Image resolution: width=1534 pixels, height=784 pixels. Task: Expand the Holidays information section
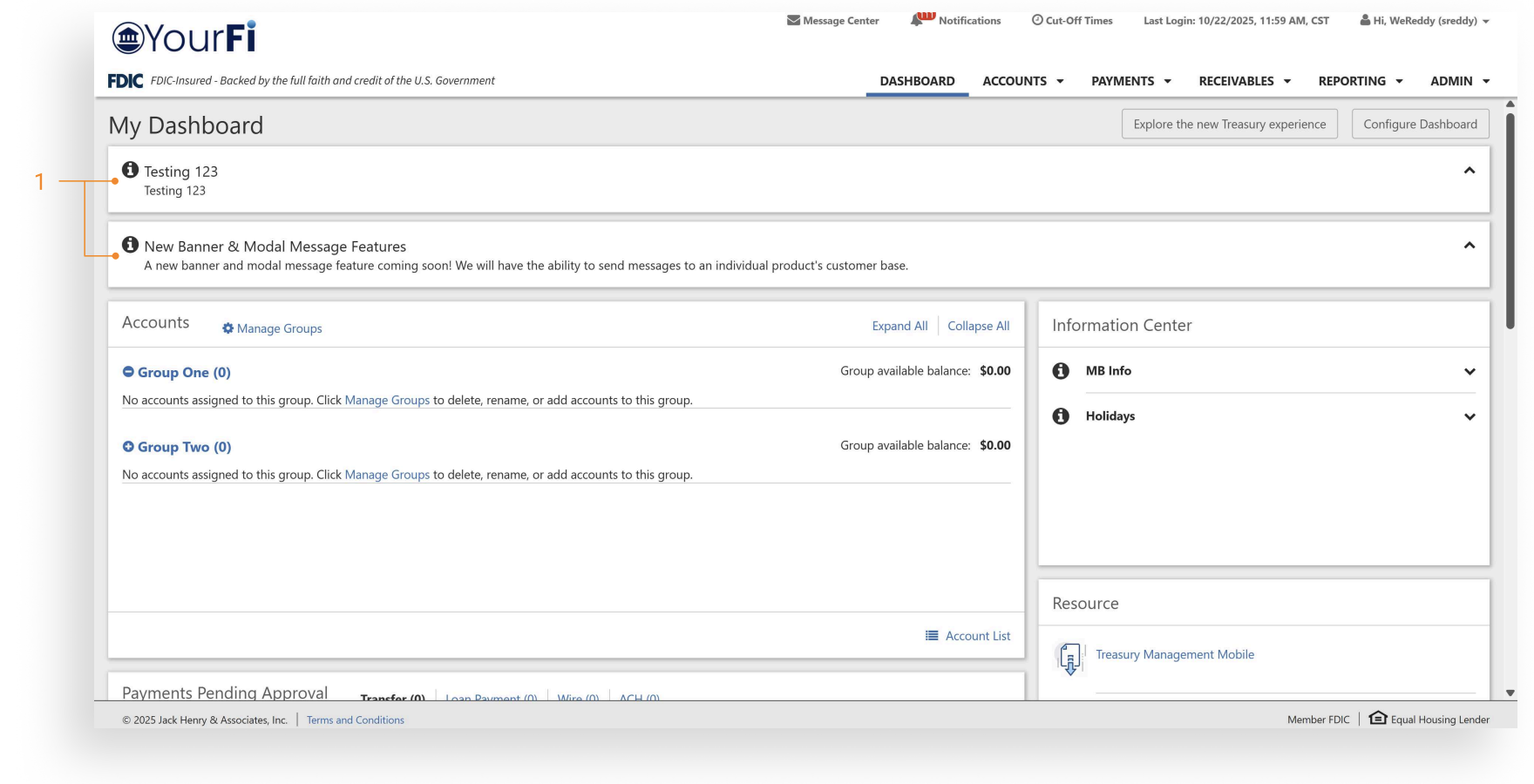click(1470, 416)
